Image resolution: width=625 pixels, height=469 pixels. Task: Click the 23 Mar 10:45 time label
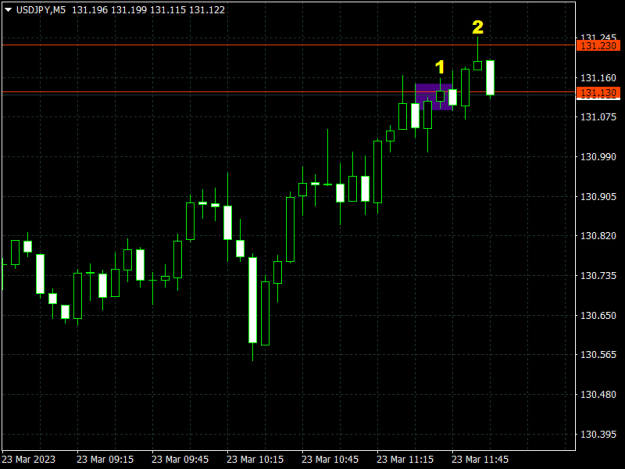pos(330,459)
